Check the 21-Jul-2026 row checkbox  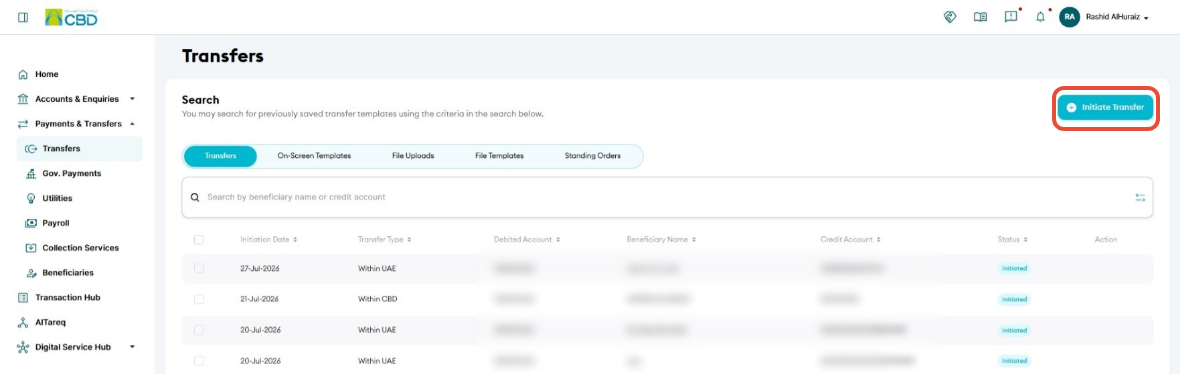199,299
